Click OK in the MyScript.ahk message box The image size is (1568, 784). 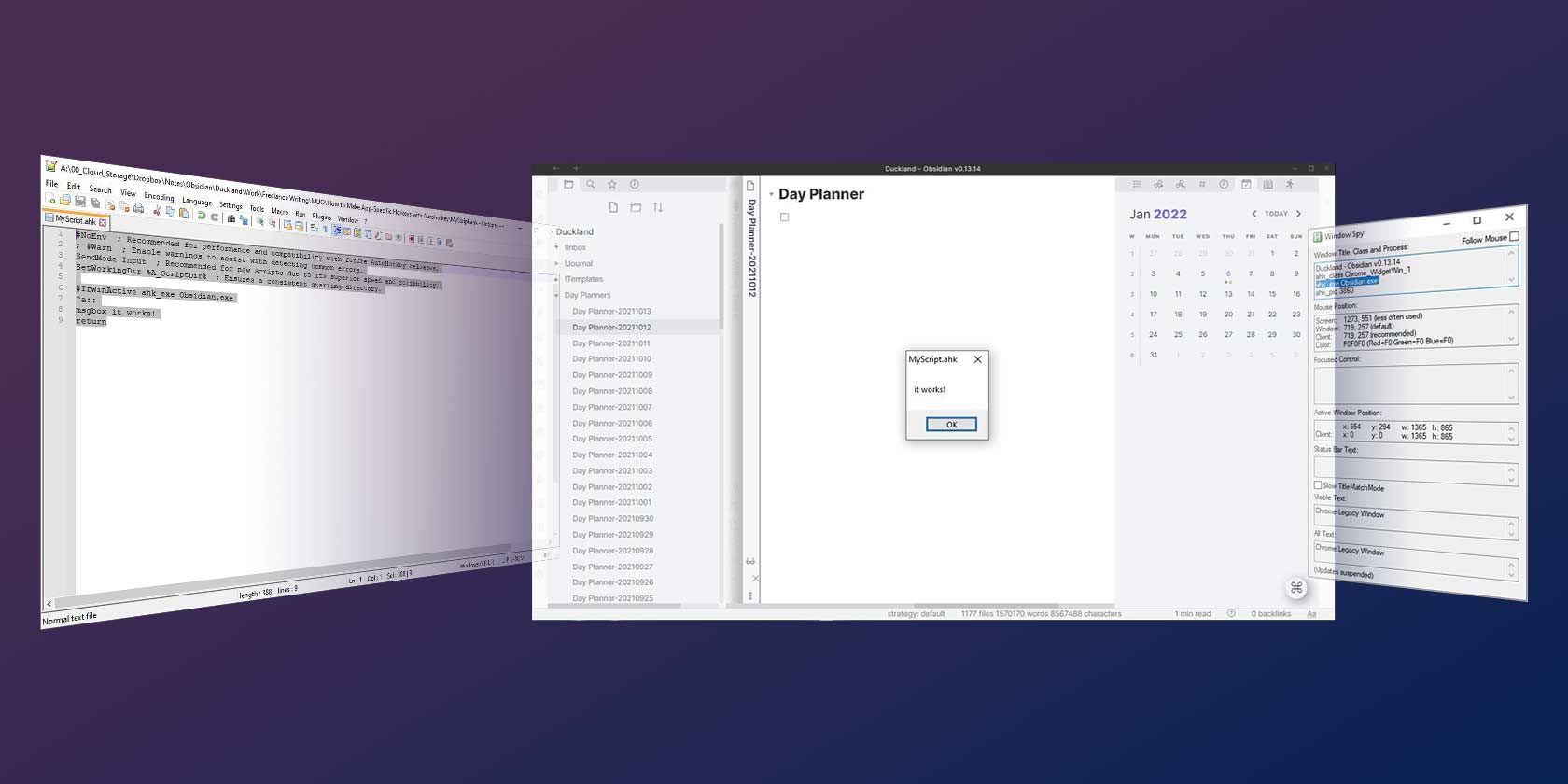point(951,425)
